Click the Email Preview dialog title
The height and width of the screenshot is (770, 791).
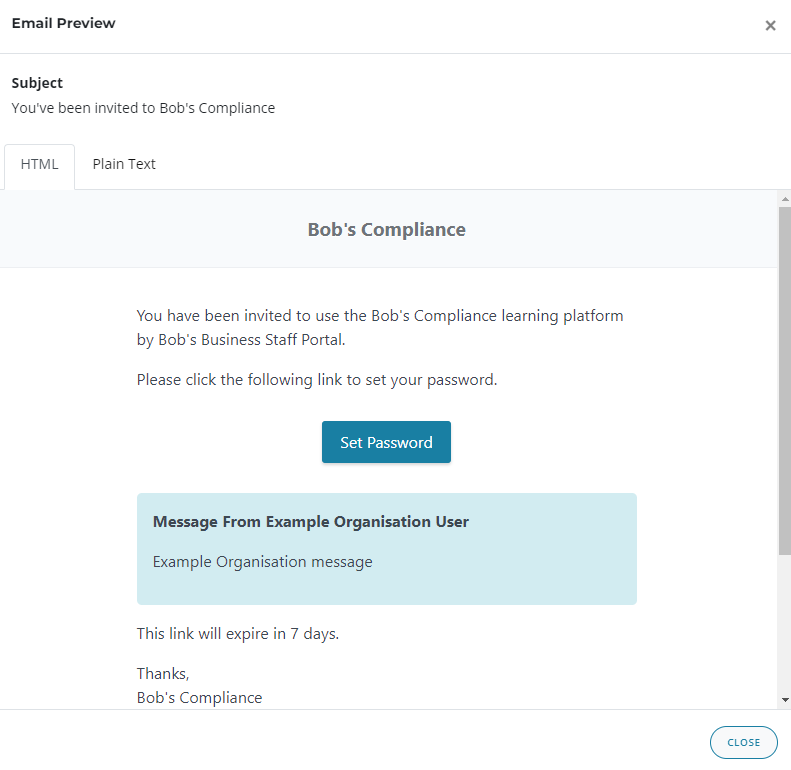[64, 23]
